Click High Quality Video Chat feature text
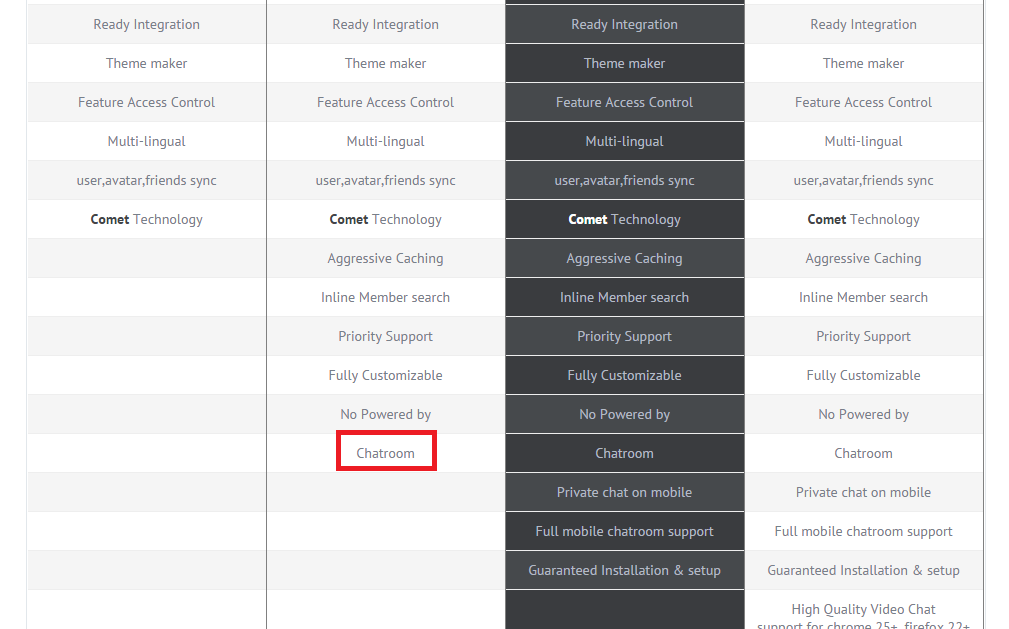Viewport: 1009px width, 629px height. click(x=863, y=609)
